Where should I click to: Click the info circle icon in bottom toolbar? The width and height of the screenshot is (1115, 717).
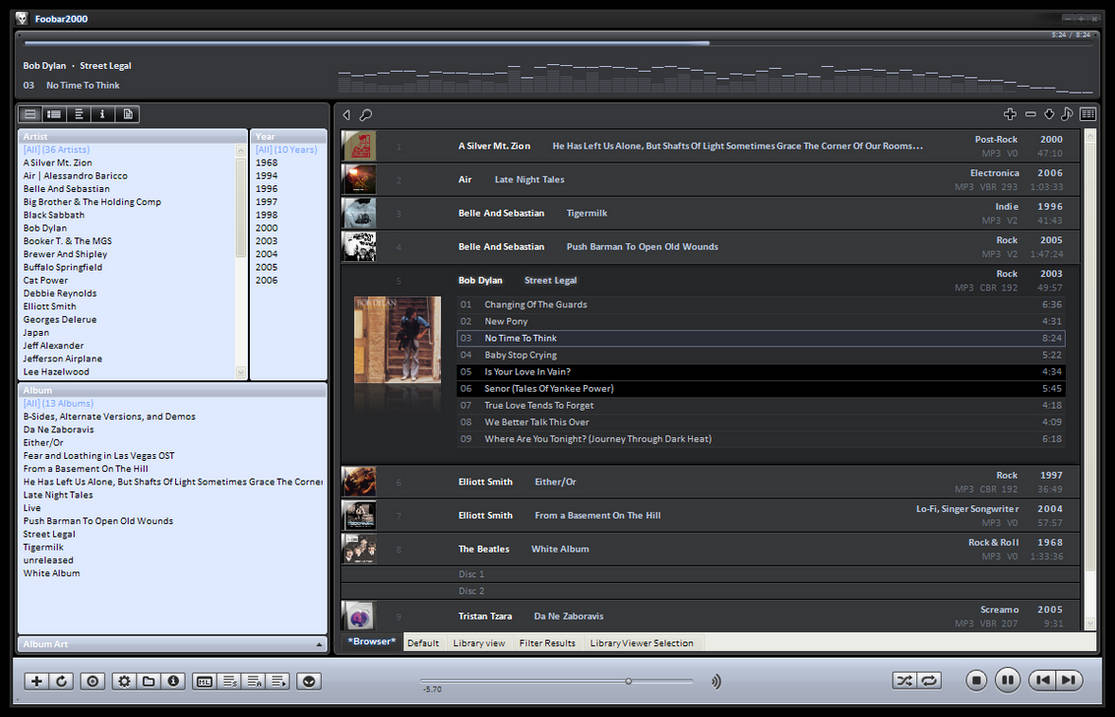(x=173, y=681)
